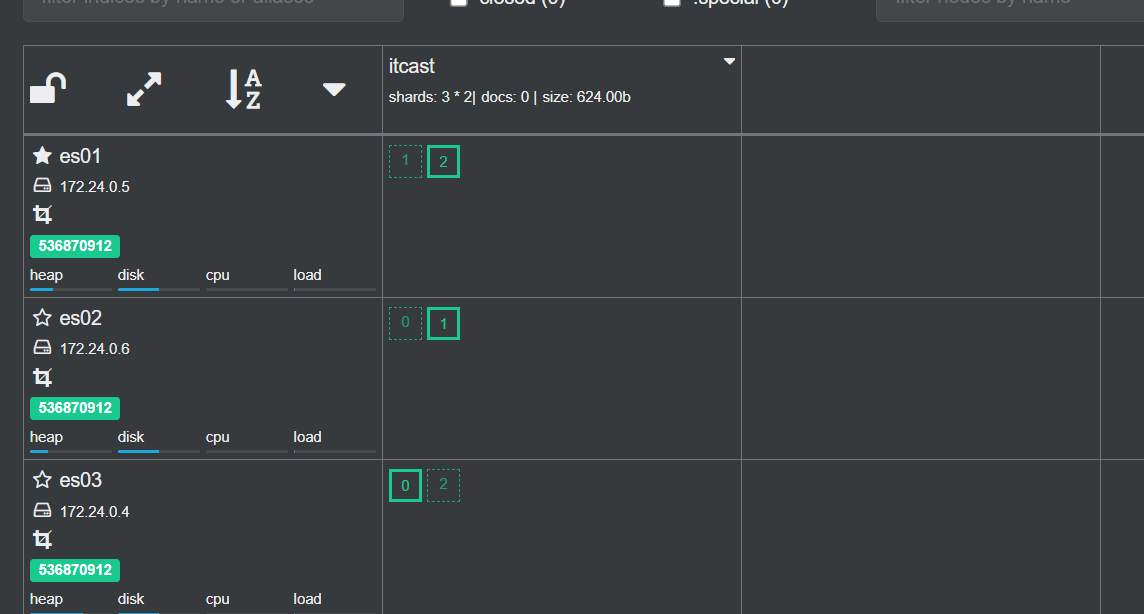Image resolution: width=1144 pixels, height=614 pixels.
Task: Open the itcast index dropdown arrow
Action: [x=729, y=62]
